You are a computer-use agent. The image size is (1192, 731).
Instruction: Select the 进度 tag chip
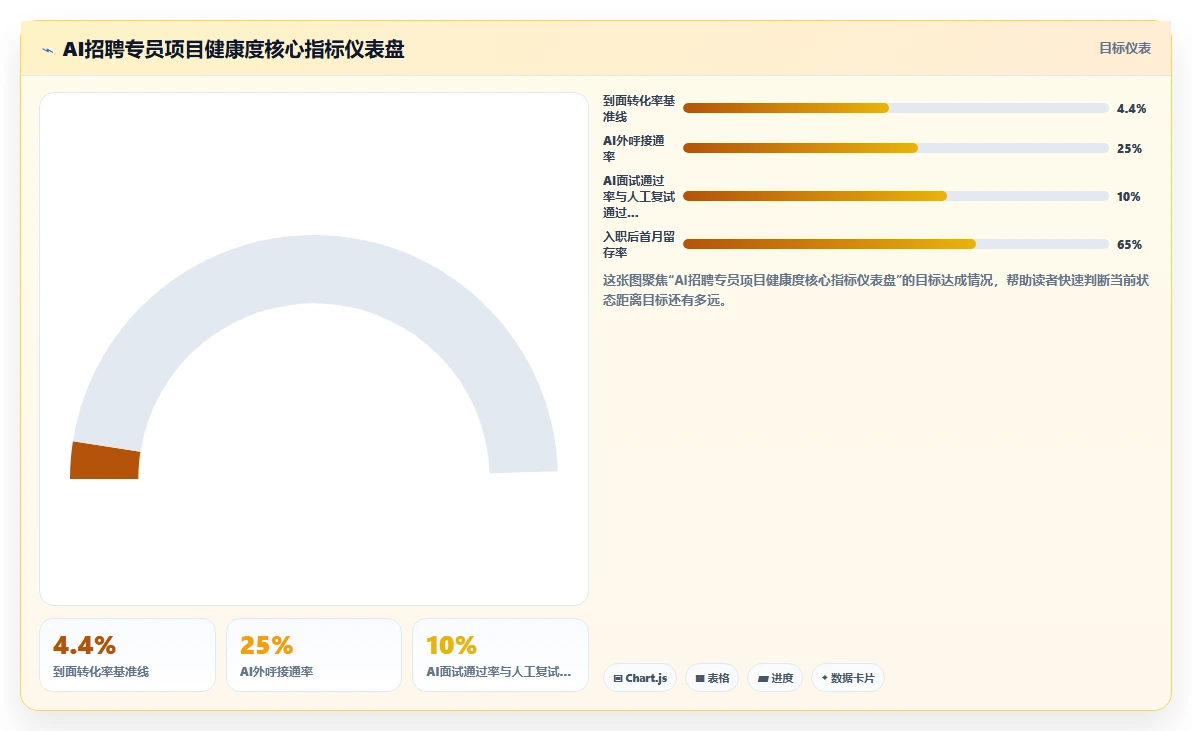tap(775, 678)
